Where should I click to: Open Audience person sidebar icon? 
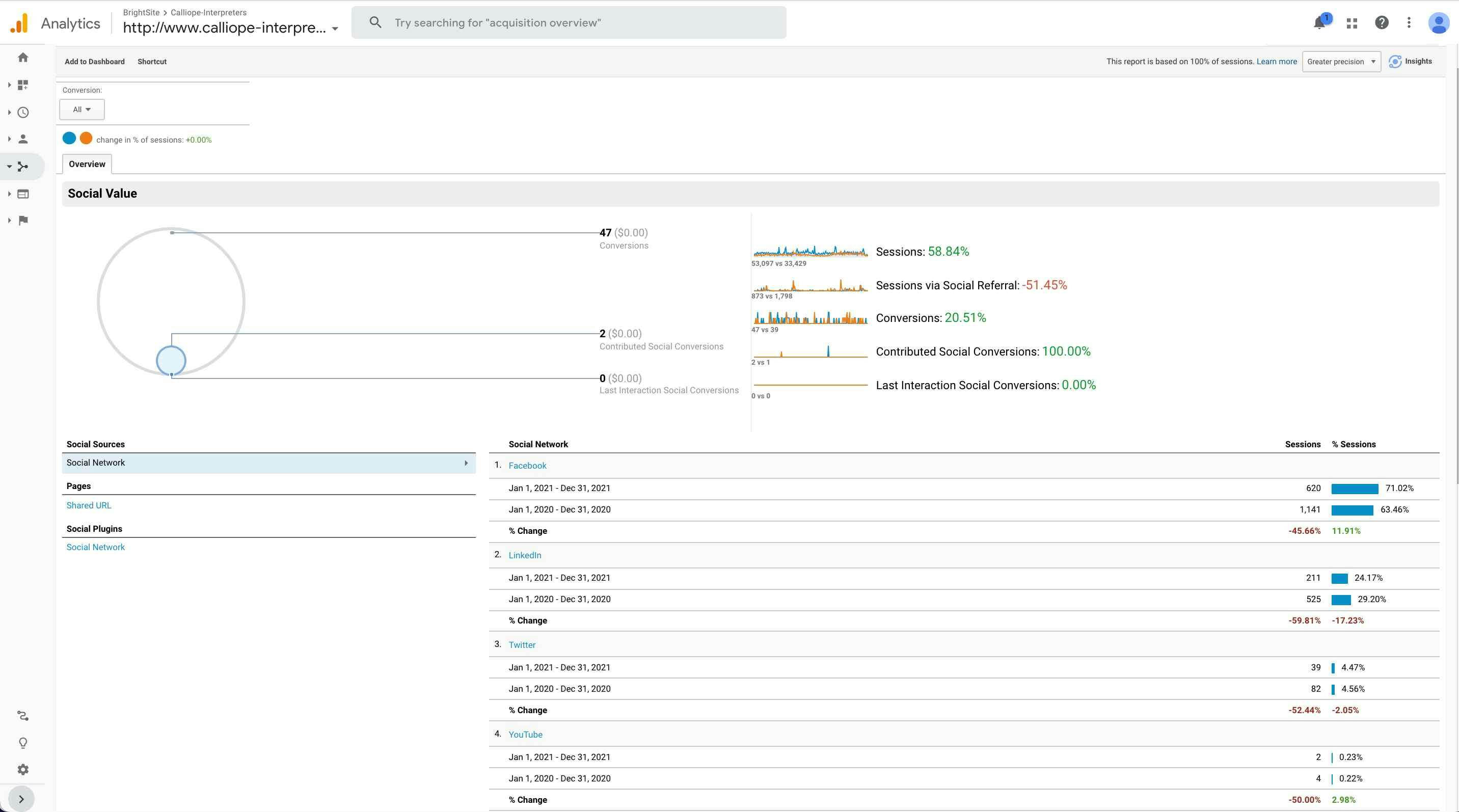point(23,139)
